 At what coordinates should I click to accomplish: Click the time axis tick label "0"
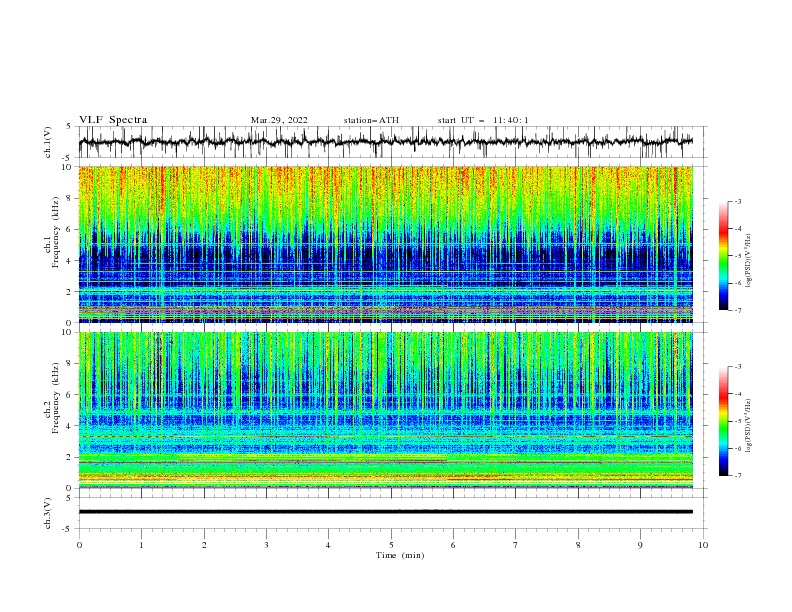[79, 545]
